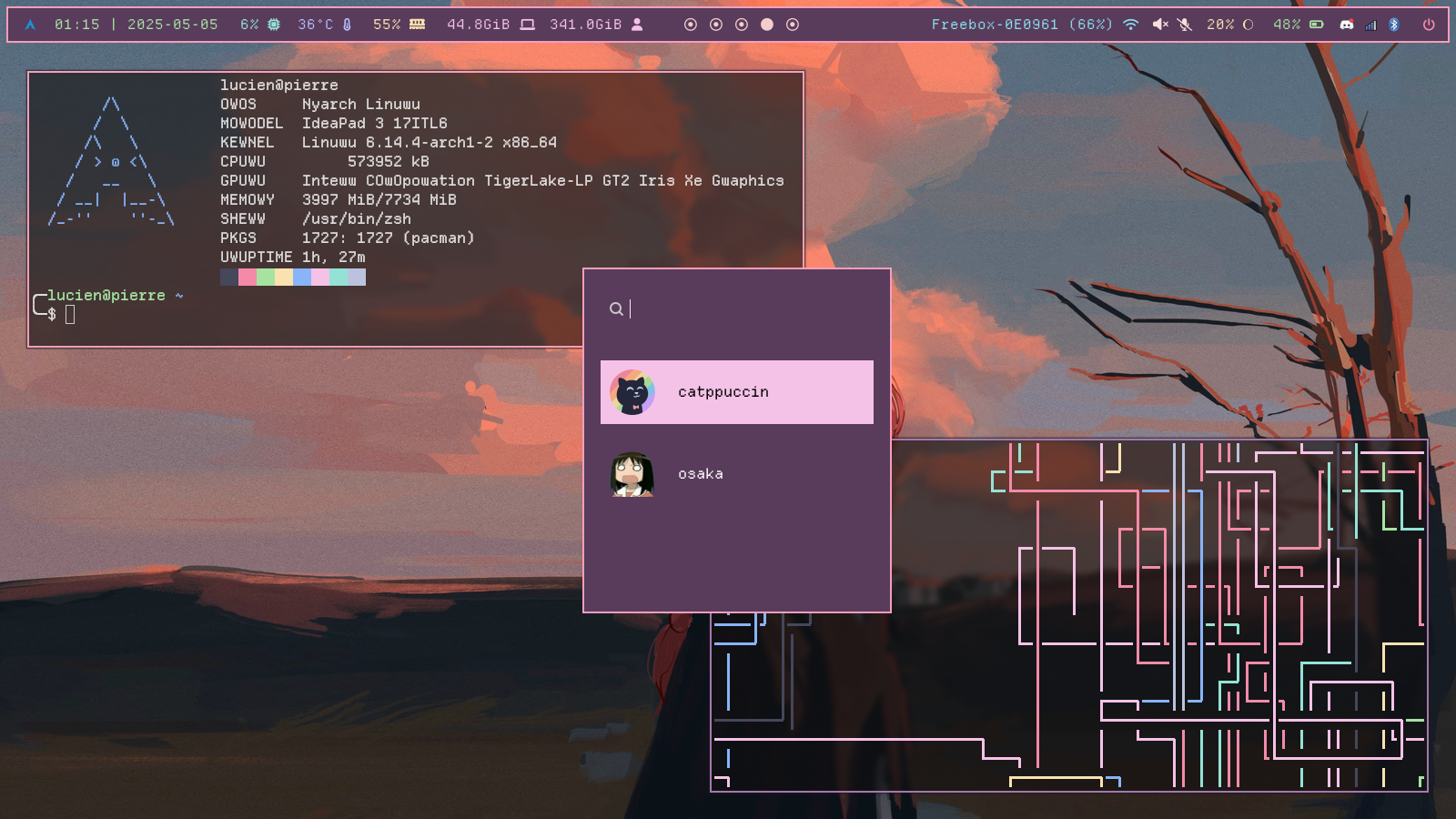Click the pink color block in terminal
The height and width of the screenshot is (819, 1456).
coord(248,277)
